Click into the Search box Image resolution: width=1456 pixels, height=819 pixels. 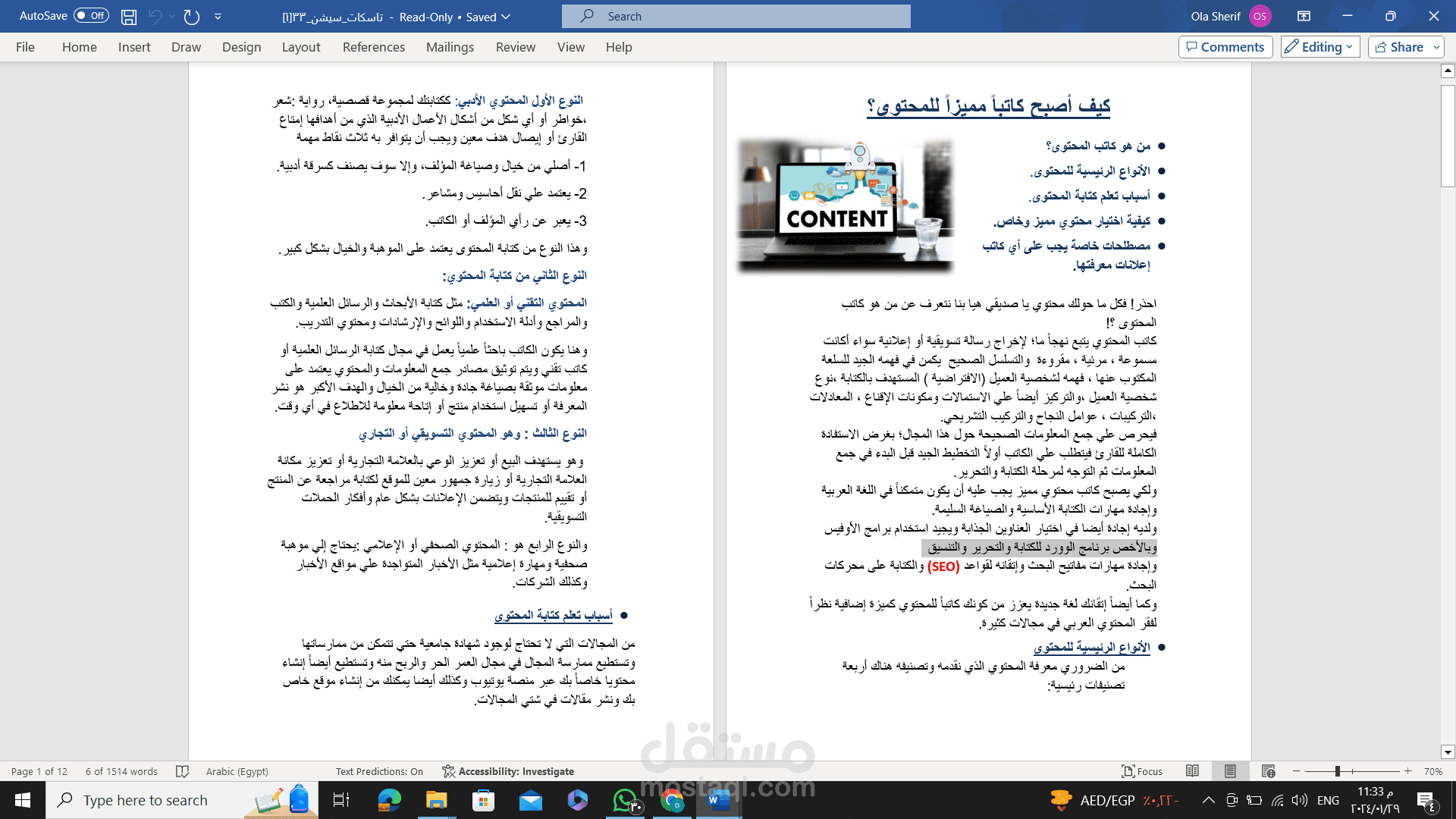point(736,16)
